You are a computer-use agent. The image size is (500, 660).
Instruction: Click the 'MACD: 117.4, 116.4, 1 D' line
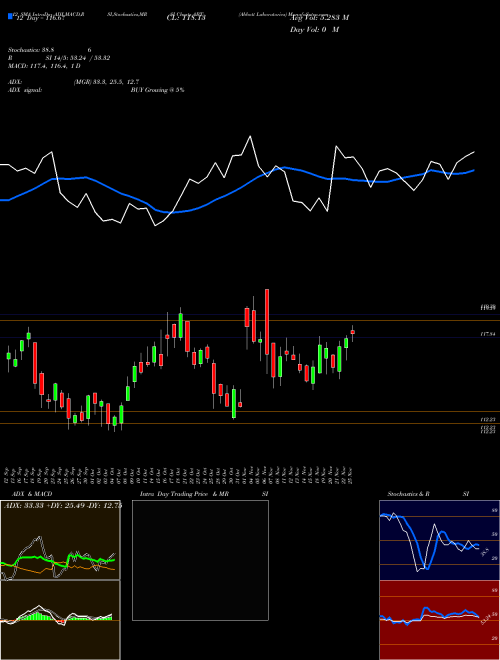tap(44, 66)
